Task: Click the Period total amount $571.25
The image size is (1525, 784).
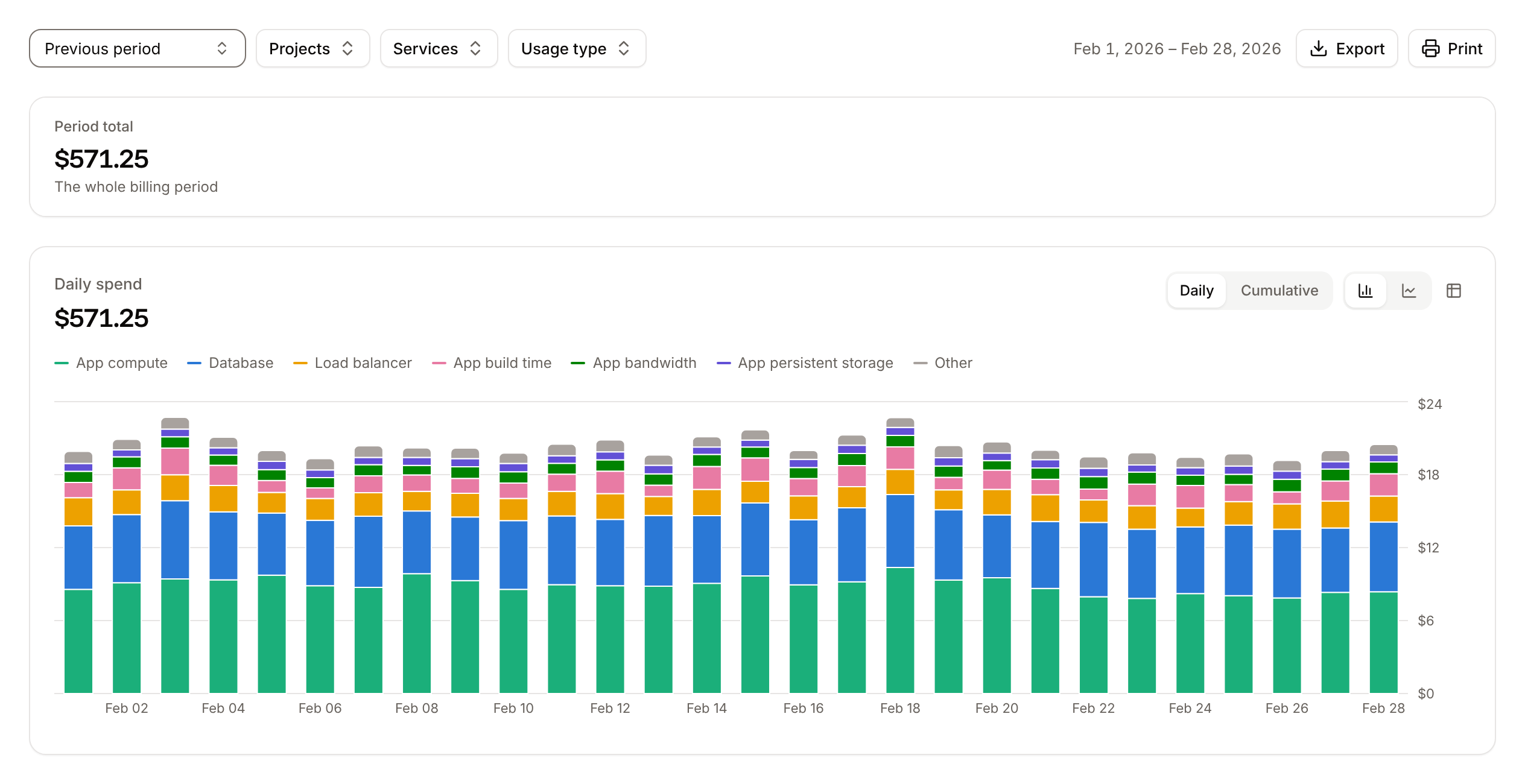Action: 101,159
